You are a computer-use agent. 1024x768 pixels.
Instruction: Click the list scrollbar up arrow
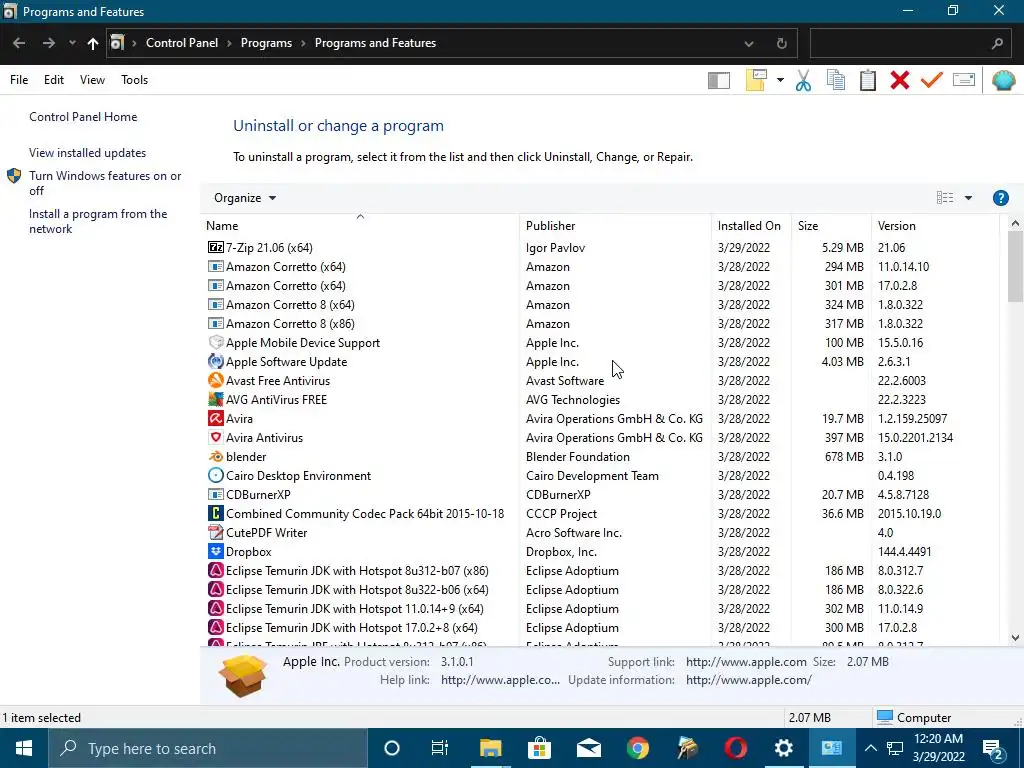1015,223
